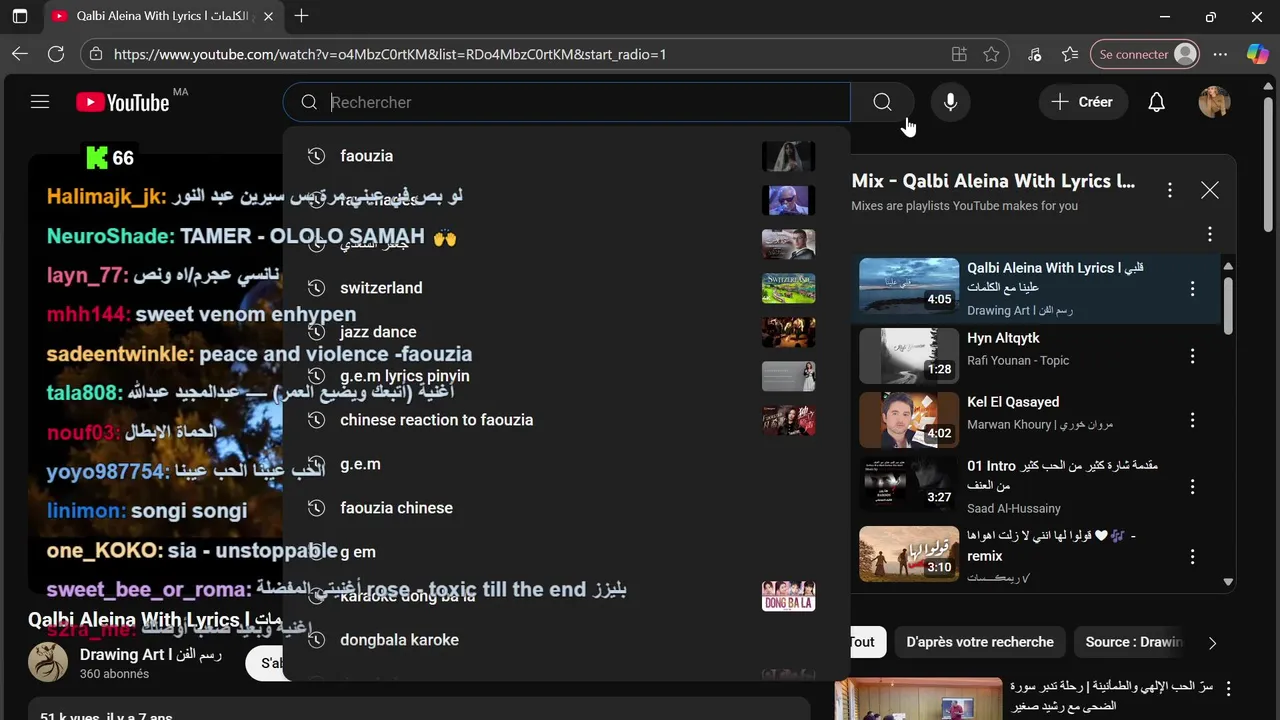Go back with the browser arrow
The height and width of the screenshot is (720, 1280).
(20, 54)
